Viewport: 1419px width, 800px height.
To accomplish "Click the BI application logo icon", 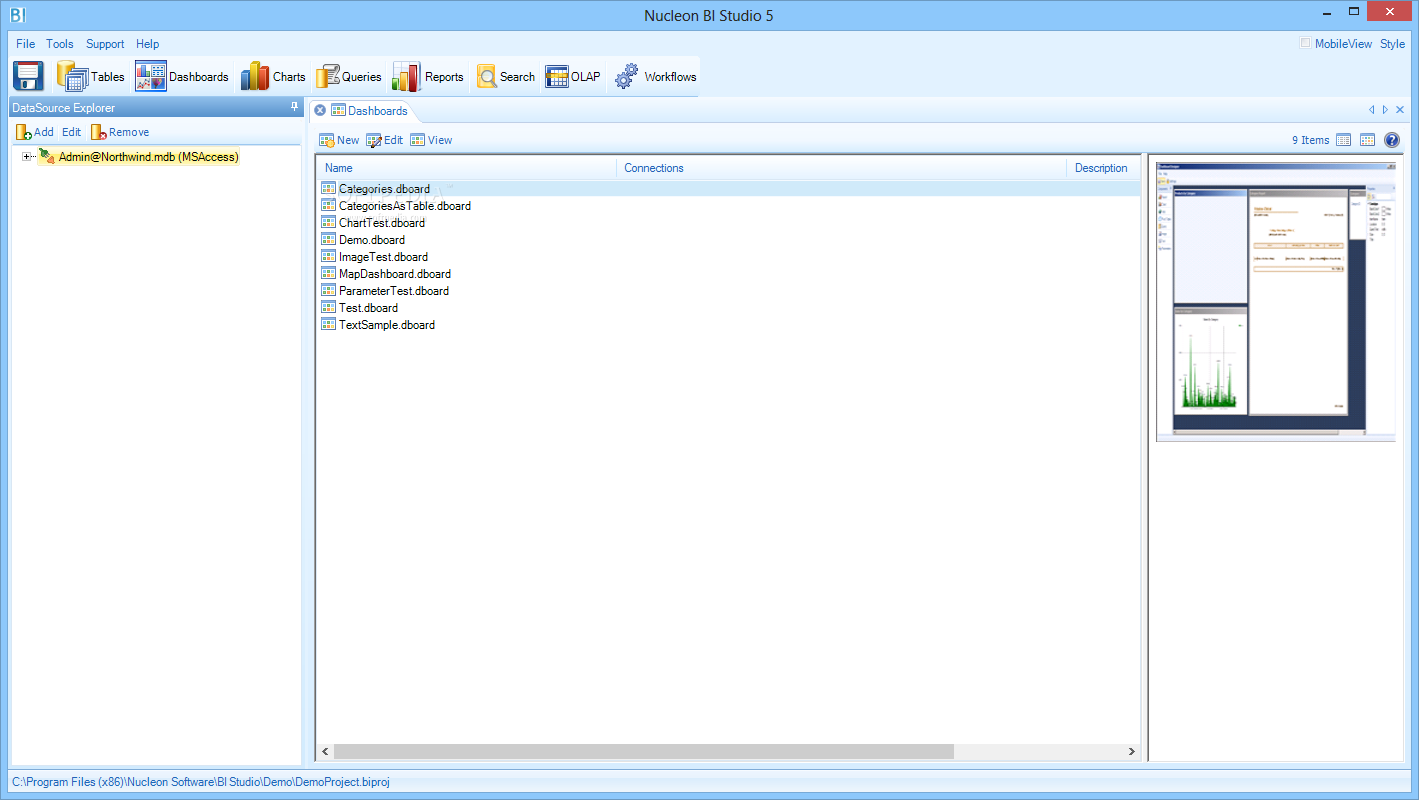I will click(x=17, y=14).
